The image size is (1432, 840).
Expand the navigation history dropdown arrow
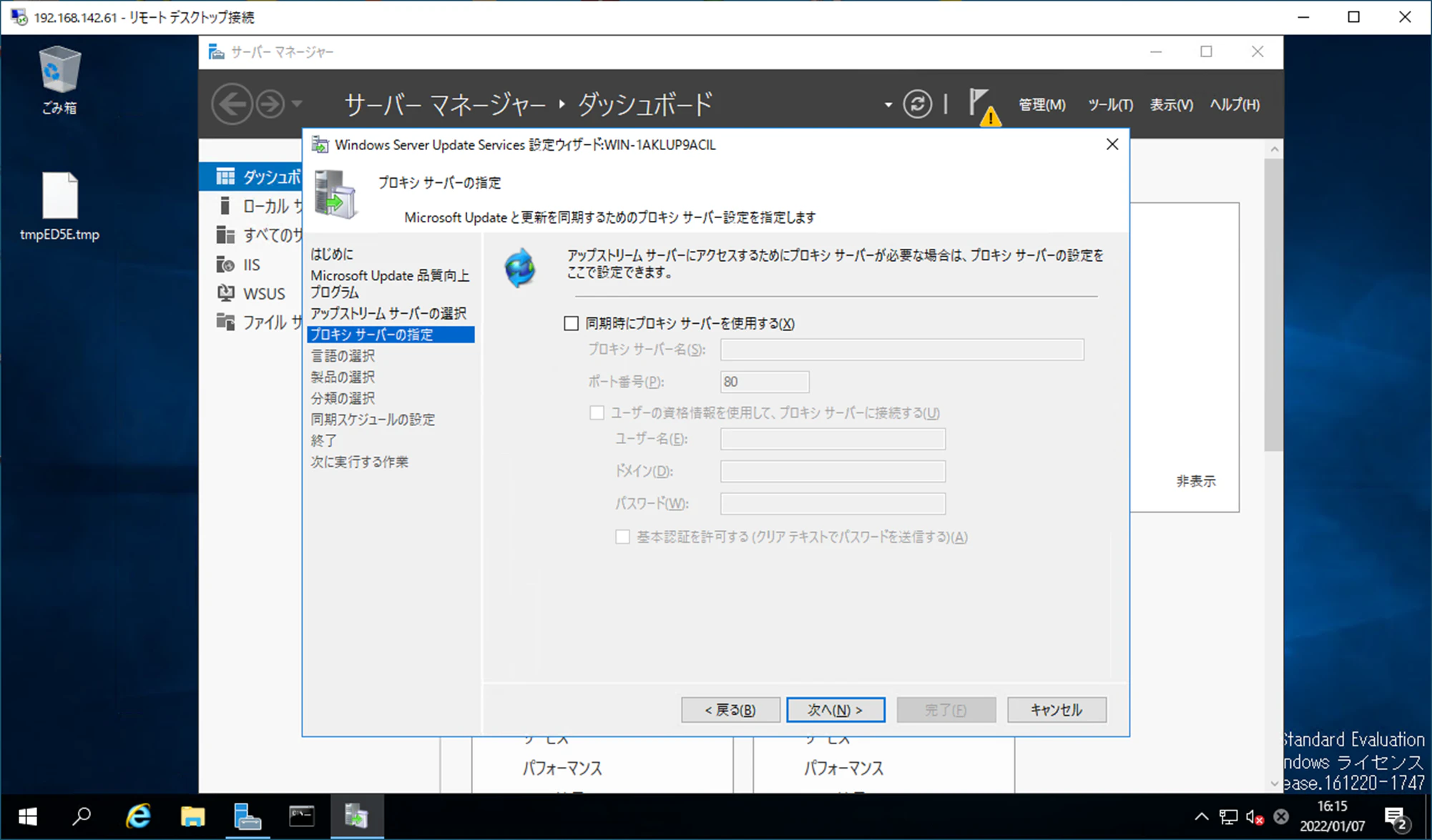pyautogui.click(x=297, y=104)
